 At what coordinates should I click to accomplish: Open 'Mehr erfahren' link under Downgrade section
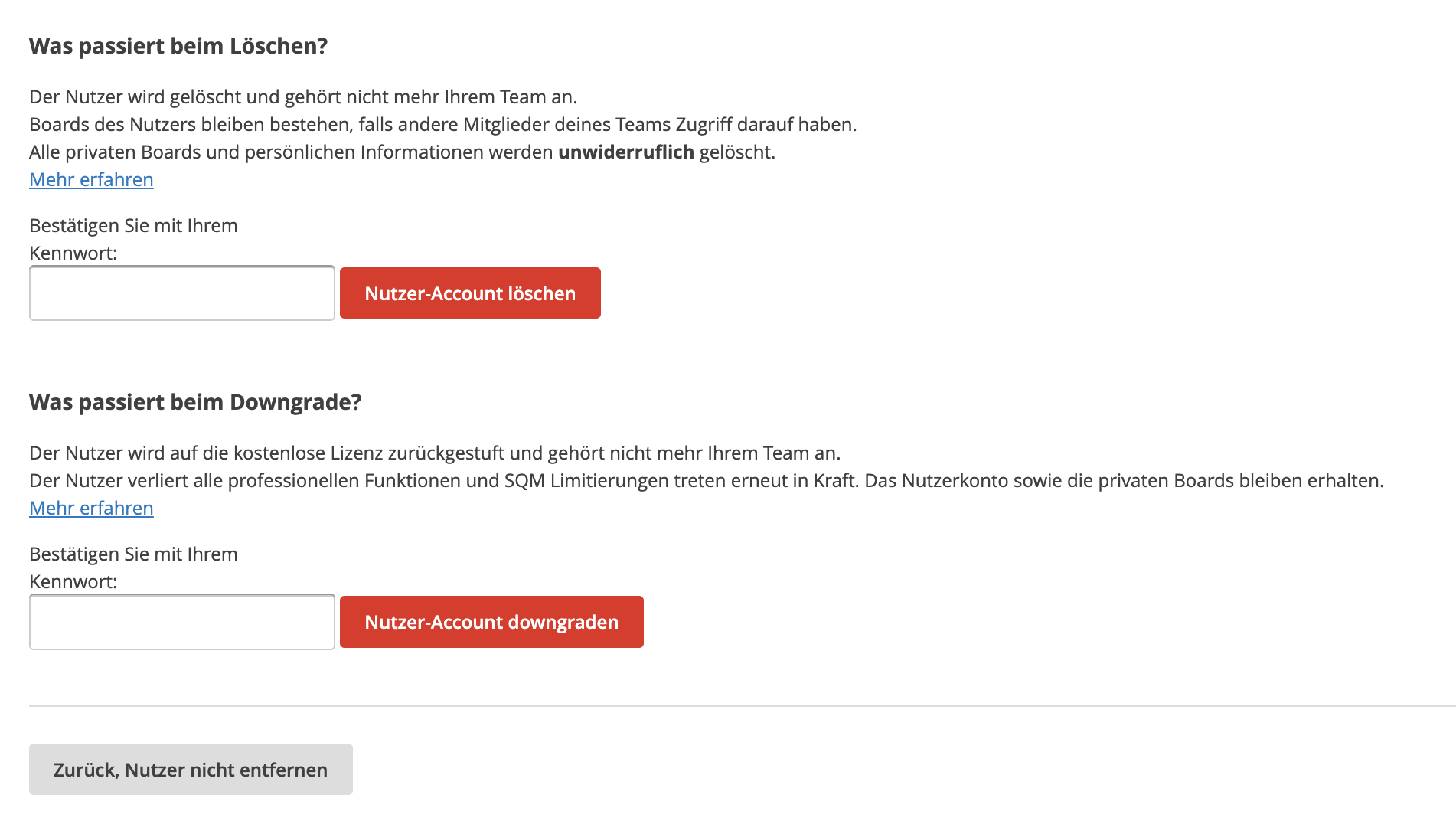(x=91, y=508)
